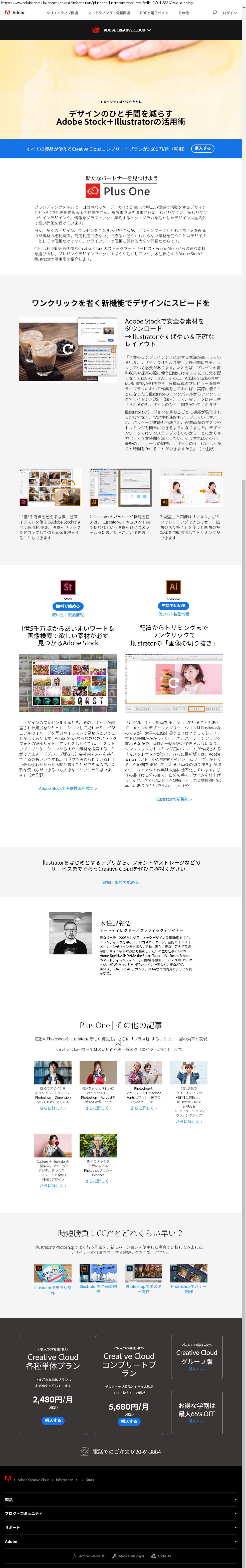Open the Photoshopでバナー制作 thumbnail
The height and width of the screenshot is (1568, 246).
188,1272
